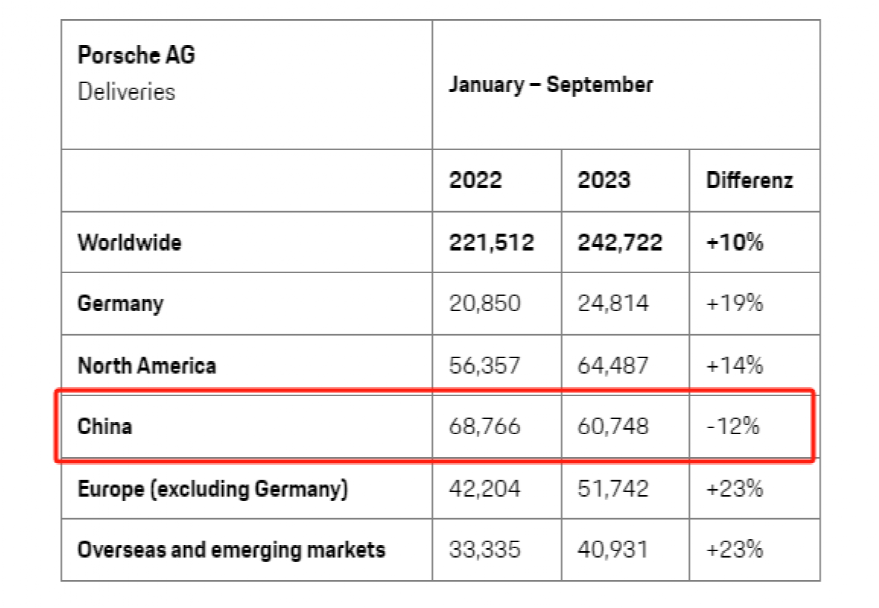Select the Worldwide row label
Screen dimensions: 879x608
click(129, 243)
